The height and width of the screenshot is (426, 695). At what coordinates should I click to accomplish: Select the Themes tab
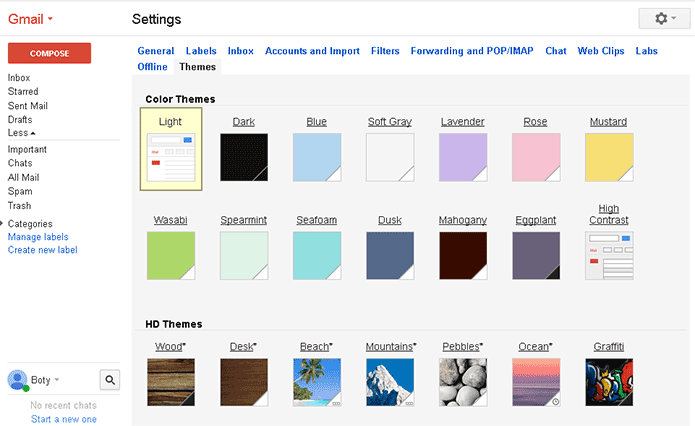197,67
